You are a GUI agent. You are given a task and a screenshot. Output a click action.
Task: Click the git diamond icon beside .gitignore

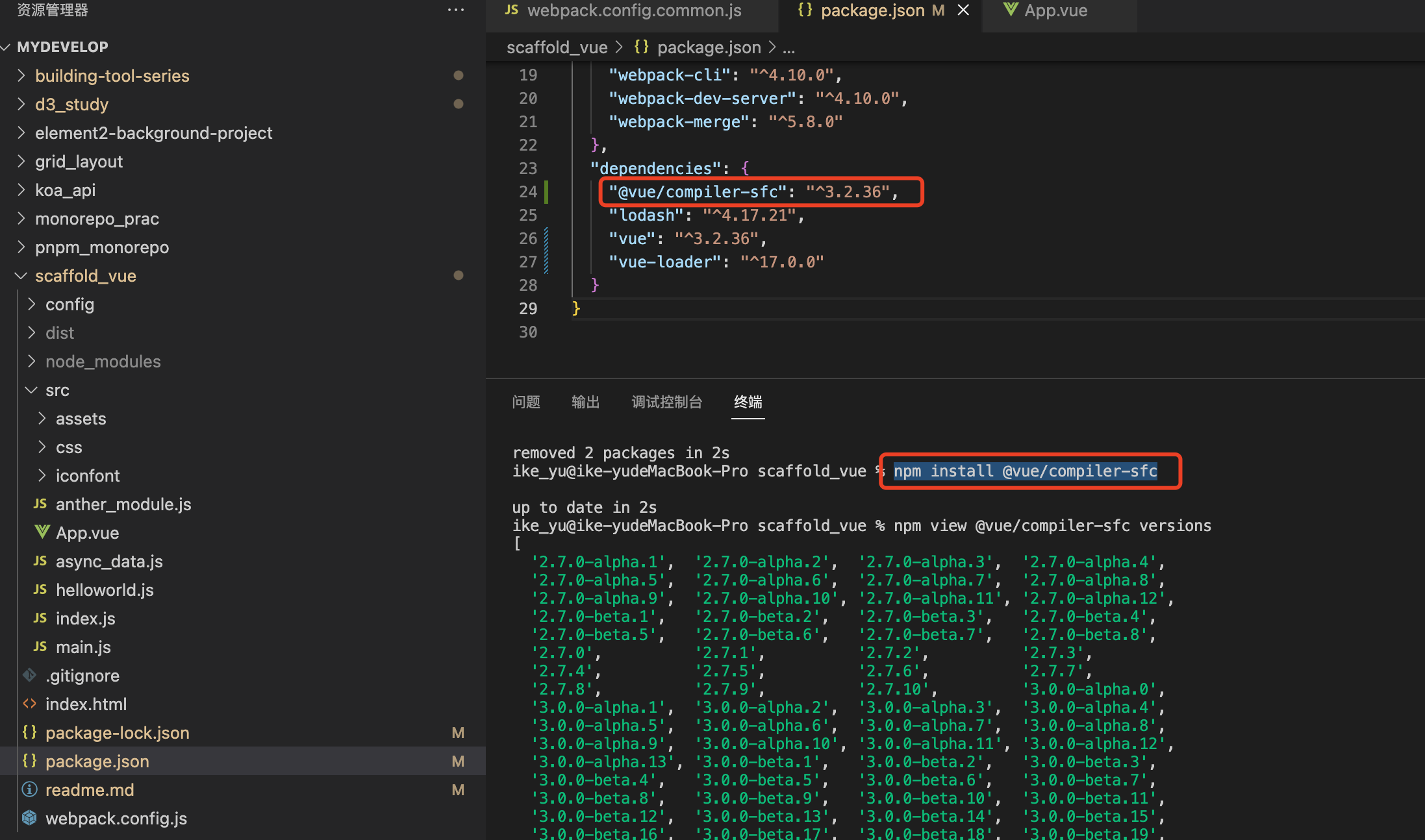coord(29,675)
